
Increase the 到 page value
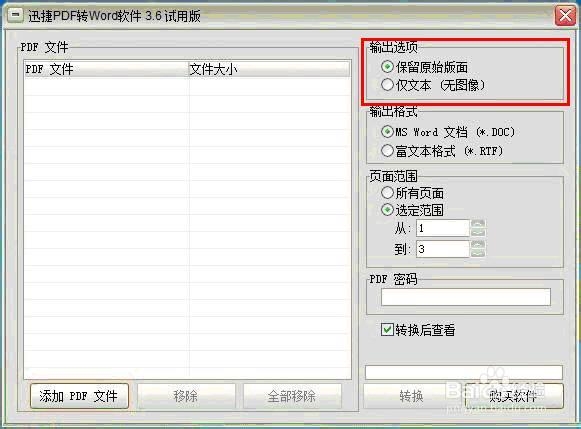coord(478,245)
